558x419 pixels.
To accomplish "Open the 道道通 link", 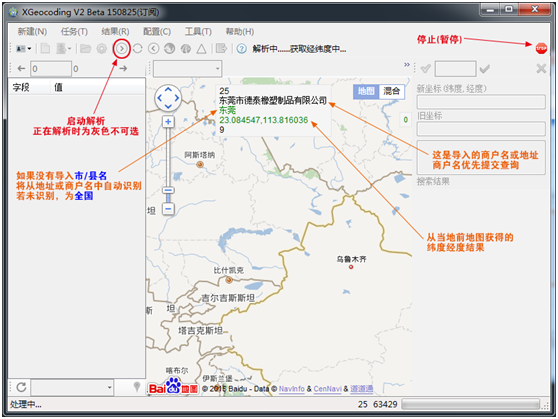I will (362, 389).
